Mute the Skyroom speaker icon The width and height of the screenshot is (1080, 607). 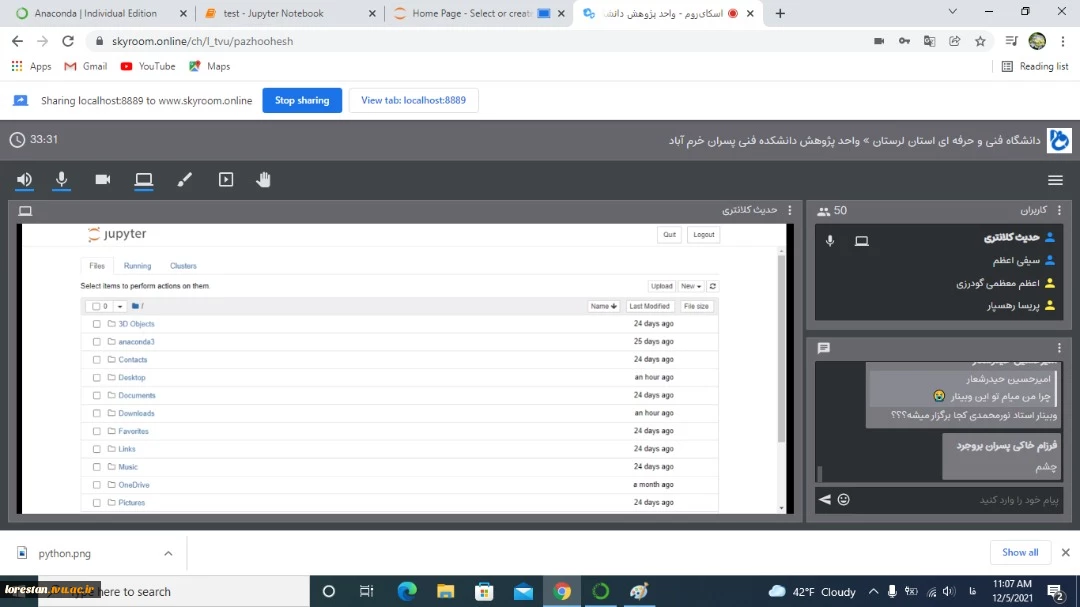24,180
